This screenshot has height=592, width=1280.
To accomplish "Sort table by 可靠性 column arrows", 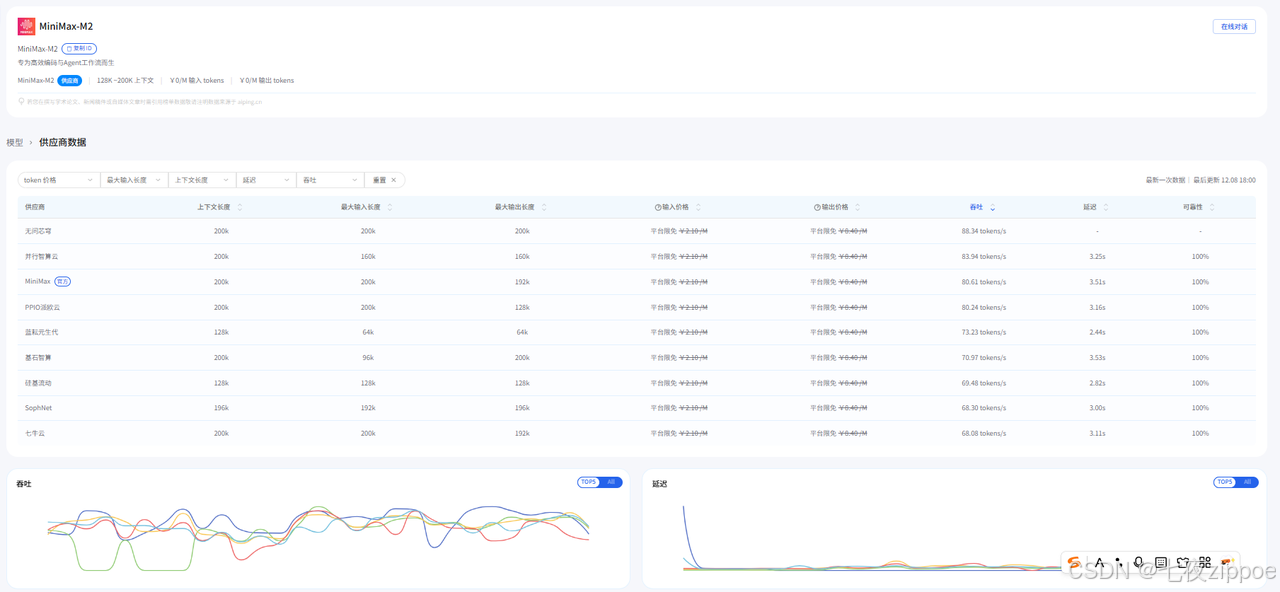I will tap(1212, 207).
